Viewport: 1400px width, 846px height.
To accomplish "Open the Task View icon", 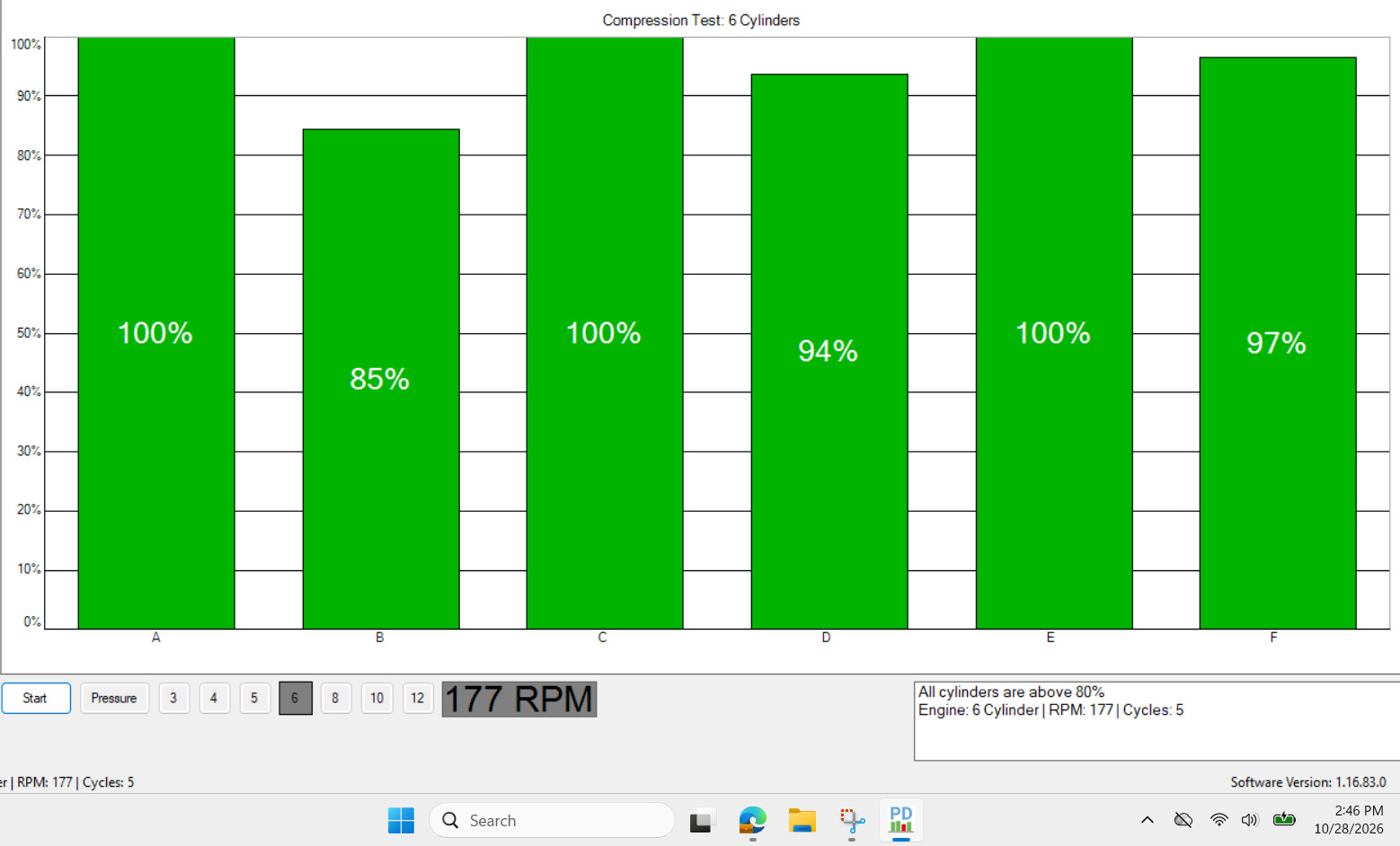I will pos(703,820).
